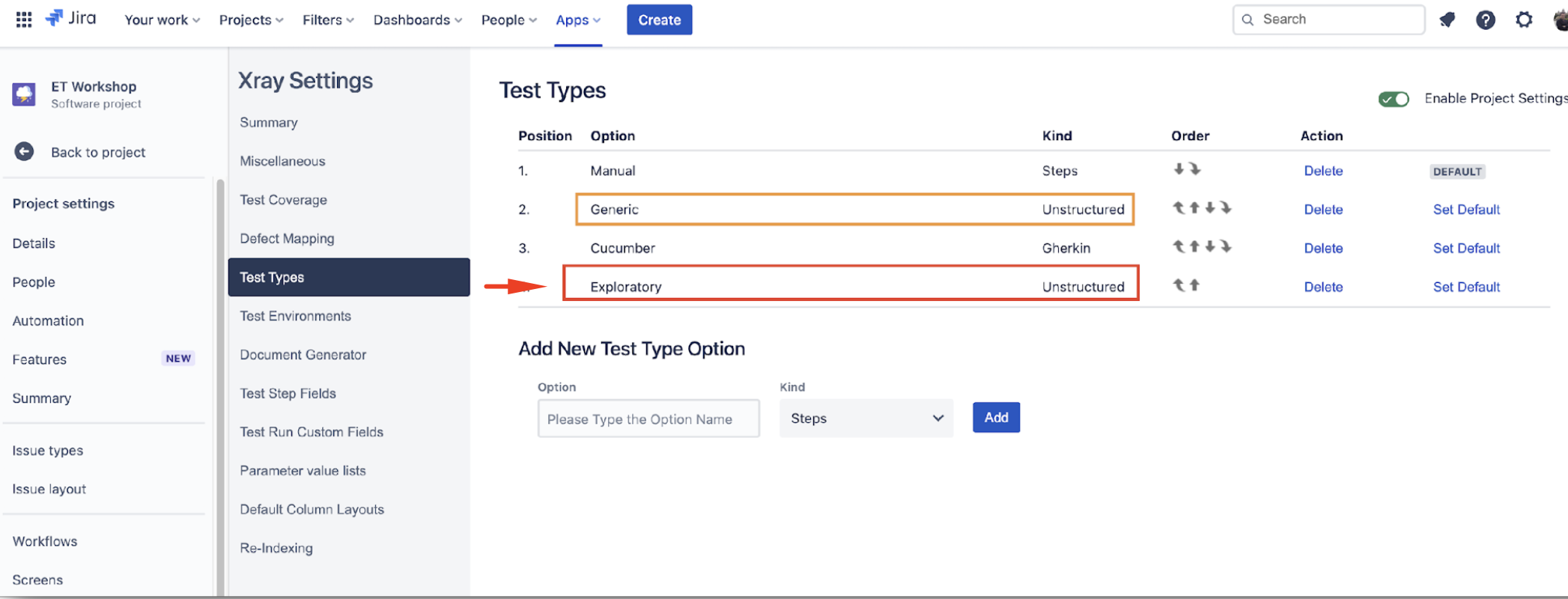Open Re-Indexing settings
Viewport: 1568px width, 599px height.
(276, 548)
